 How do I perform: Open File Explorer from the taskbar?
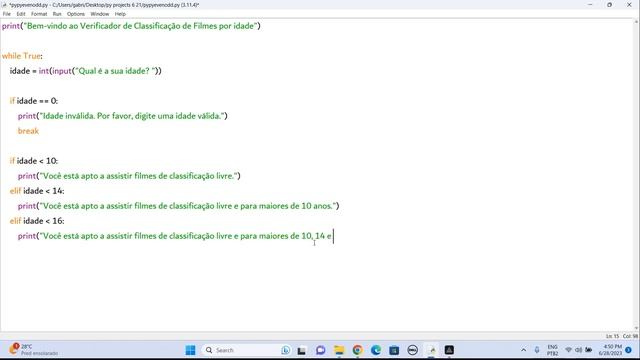339,350
